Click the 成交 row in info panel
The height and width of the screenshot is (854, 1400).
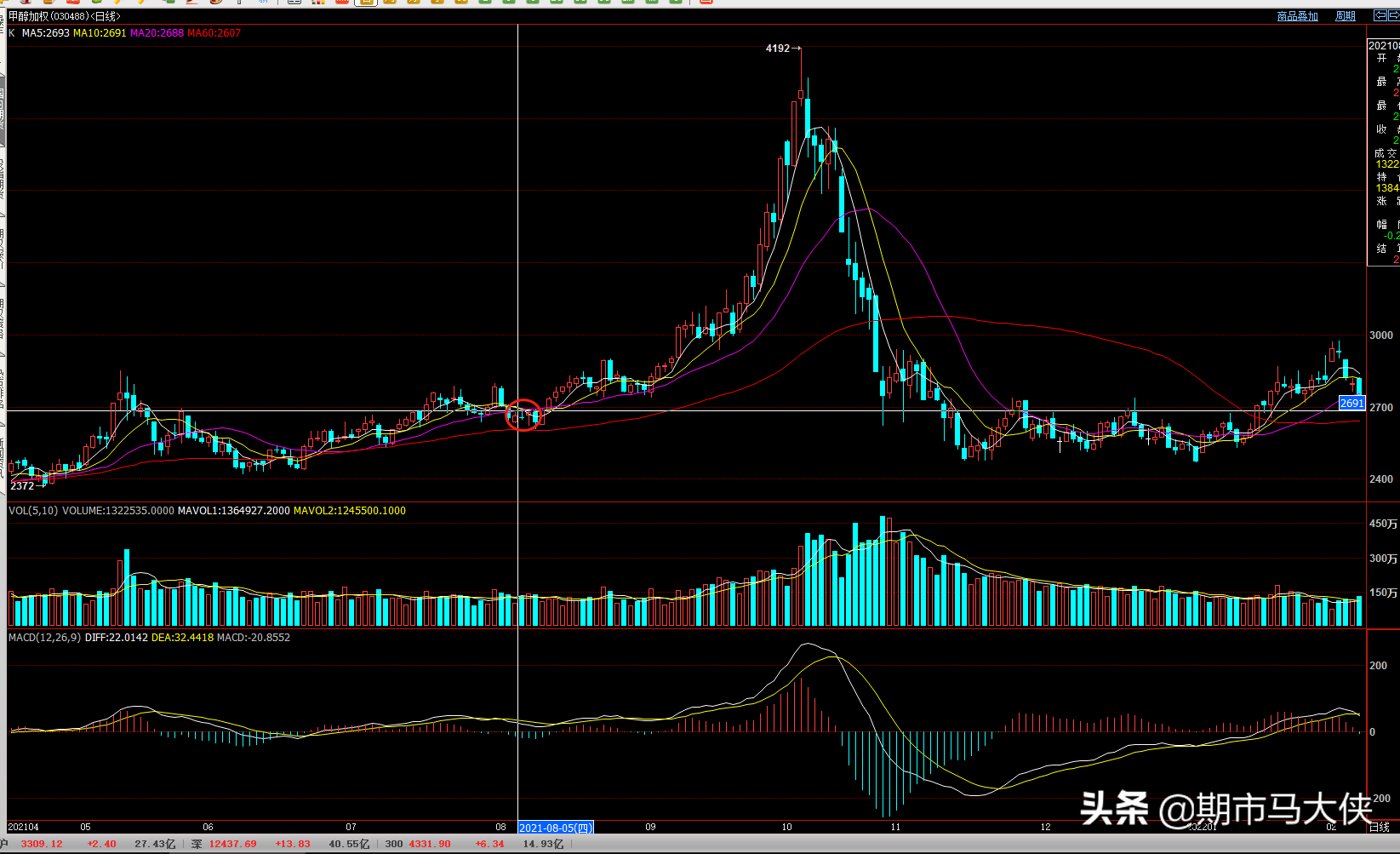click(1385, 153)
